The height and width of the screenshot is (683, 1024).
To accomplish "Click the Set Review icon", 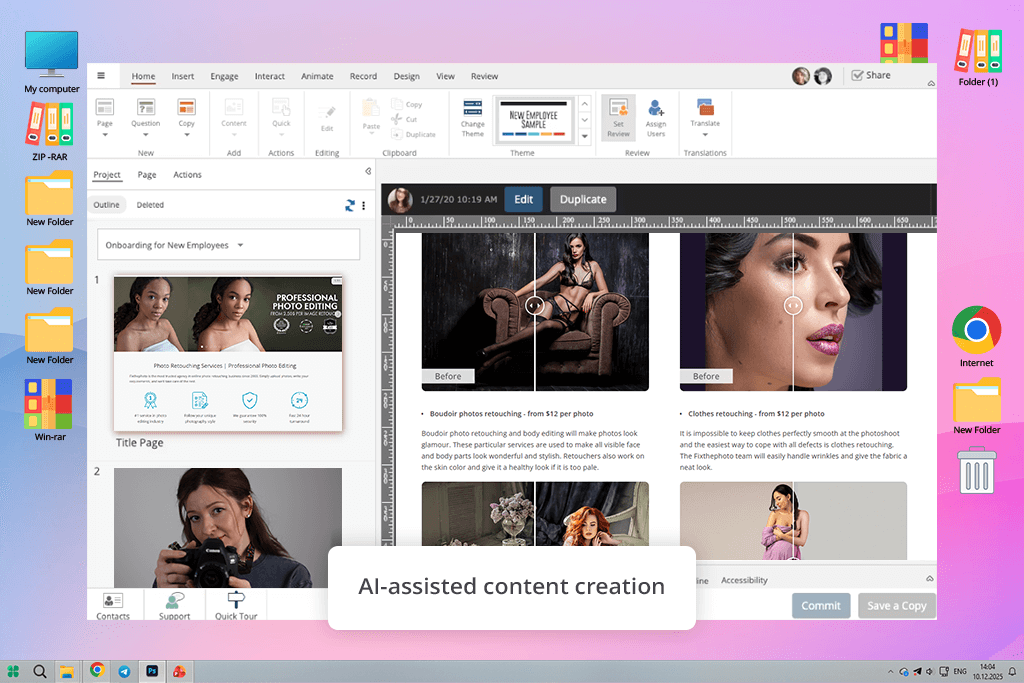I will 618,108.
